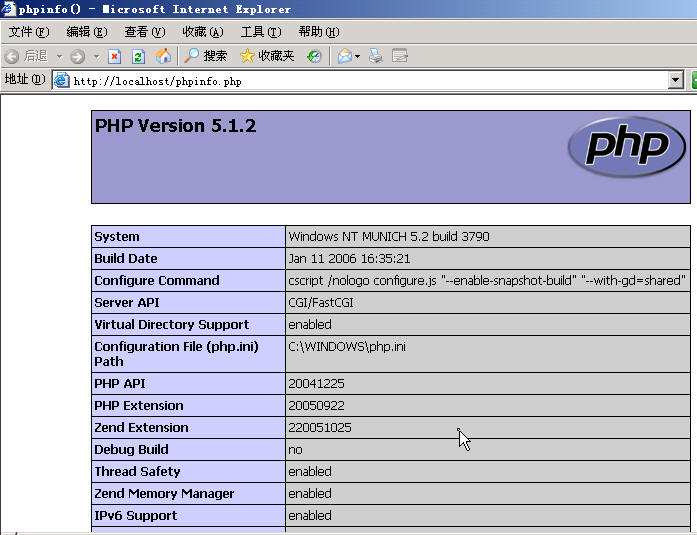
Task: Open the 工具(T) menu
Action: coord(261,32)
